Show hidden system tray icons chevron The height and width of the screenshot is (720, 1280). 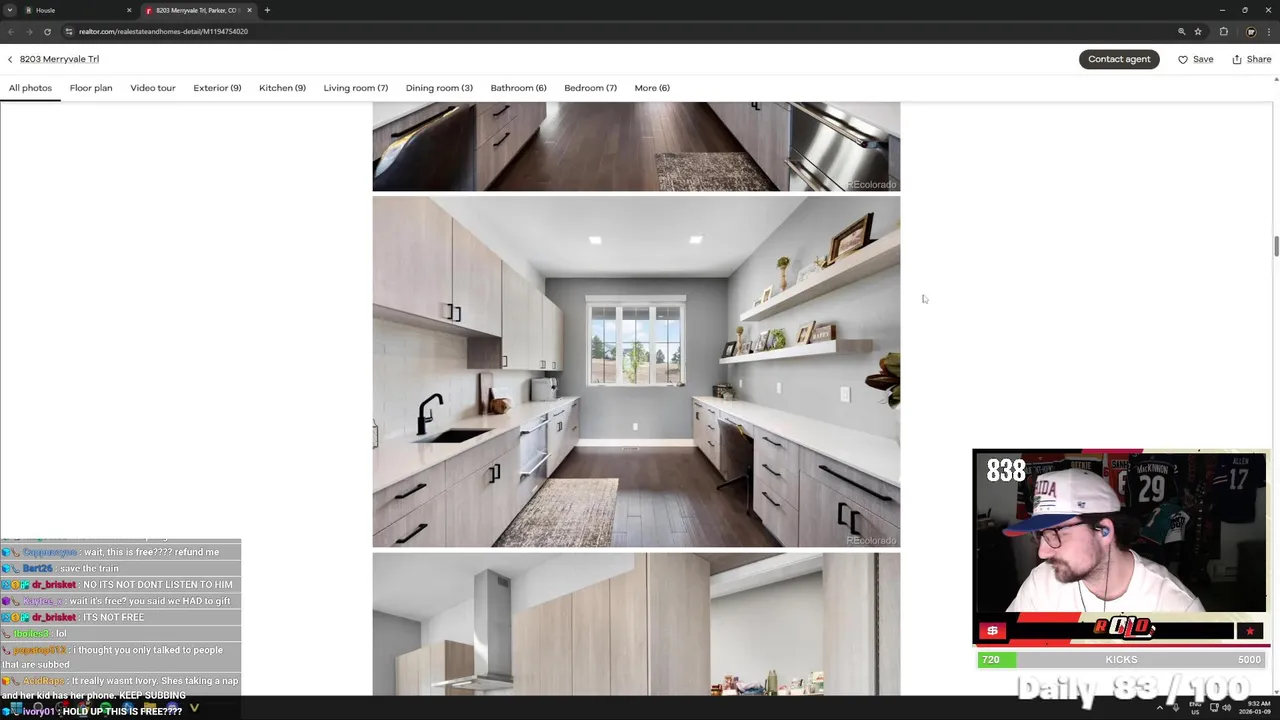point(1160,707)
